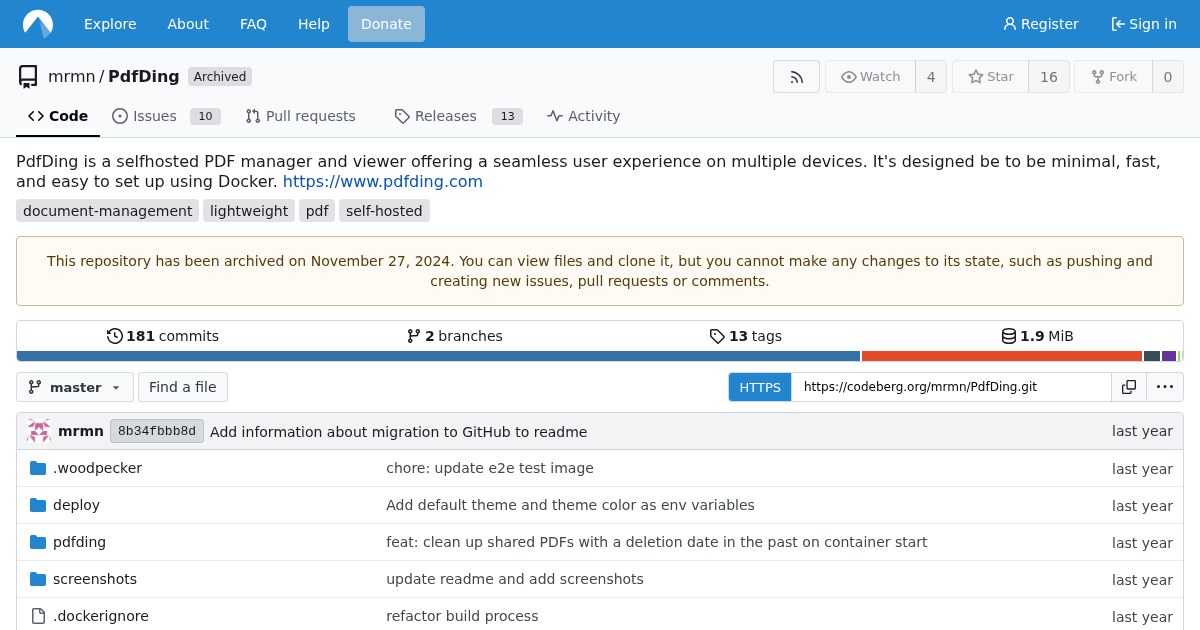Click the .dockerignore file icon
1200x630 pixels.
[38, 616]
